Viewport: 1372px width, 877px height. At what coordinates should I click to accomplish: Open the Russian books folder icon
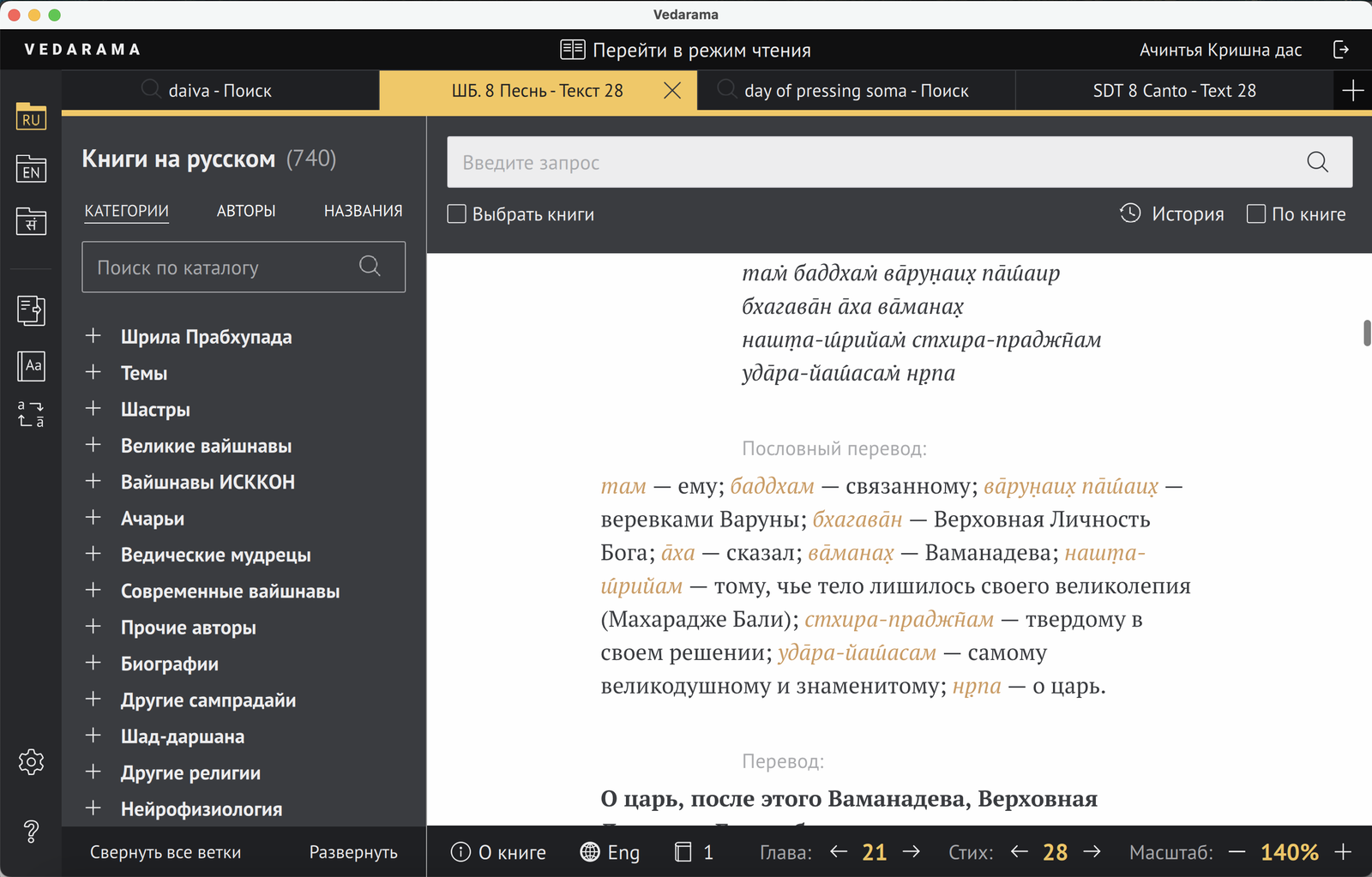tap(31, 117)
